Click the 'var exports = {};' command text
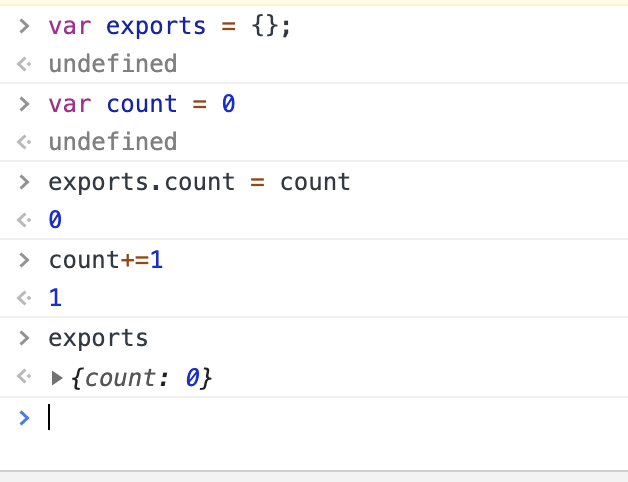 [169, 26]
